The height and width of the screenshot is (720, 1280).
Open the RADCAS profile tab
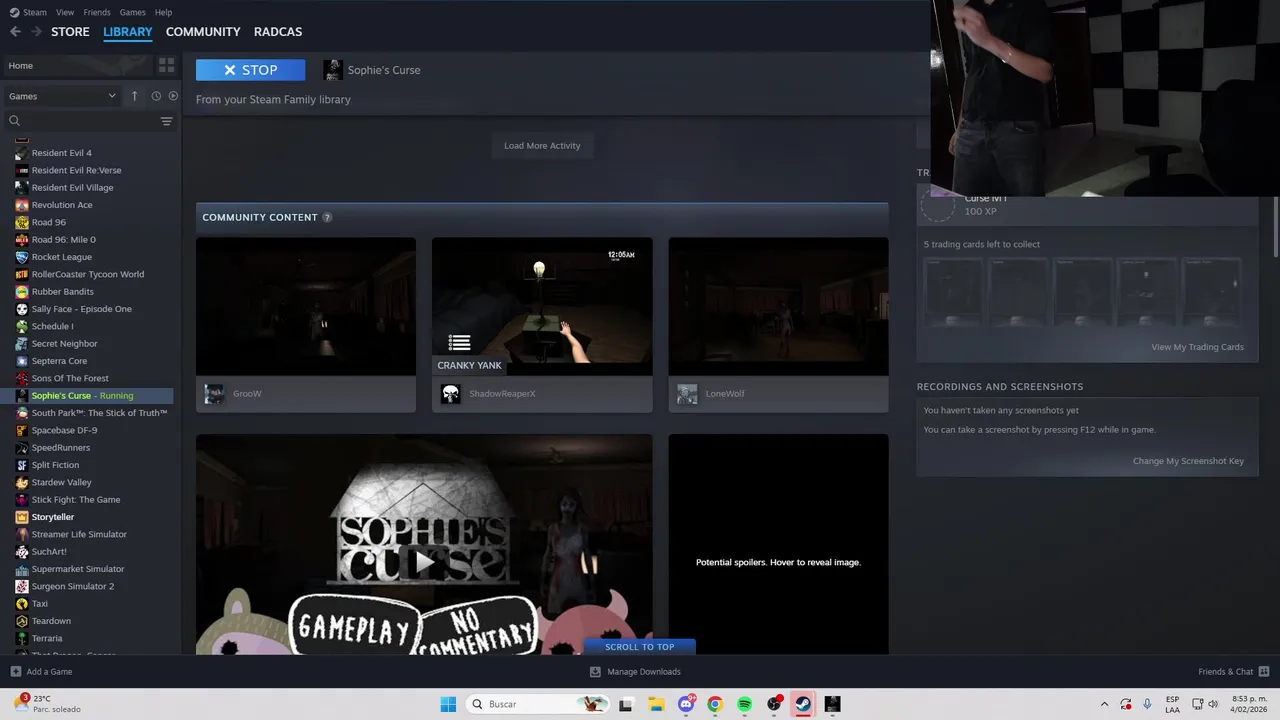278,32
